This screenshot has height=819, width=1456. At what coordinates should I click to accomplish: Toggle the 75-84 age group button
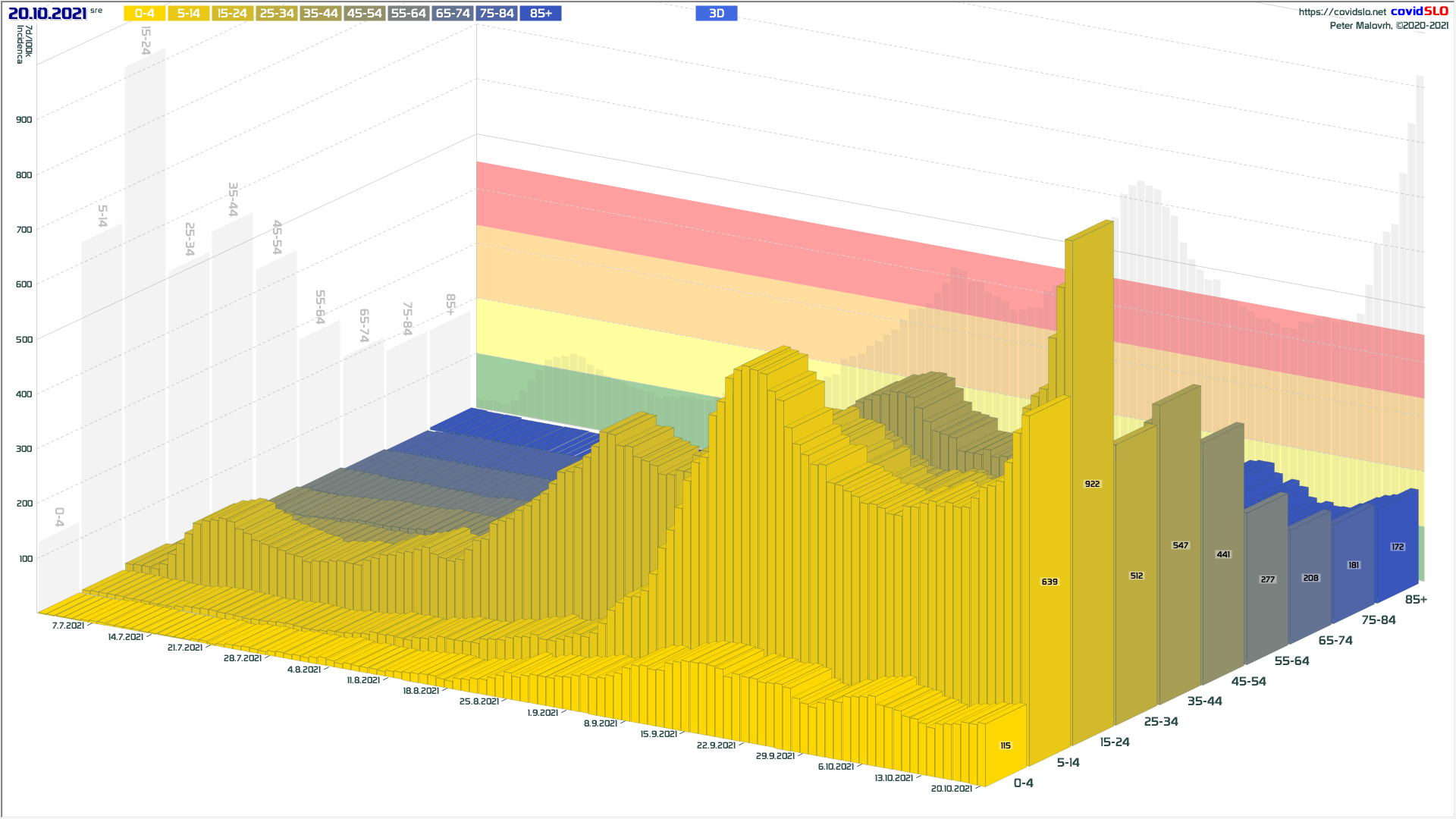coord(497,14)
